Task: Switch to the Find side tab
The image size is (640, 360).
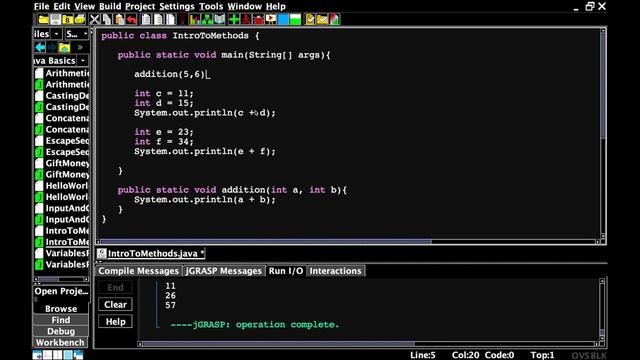Action: click(61, 320)
